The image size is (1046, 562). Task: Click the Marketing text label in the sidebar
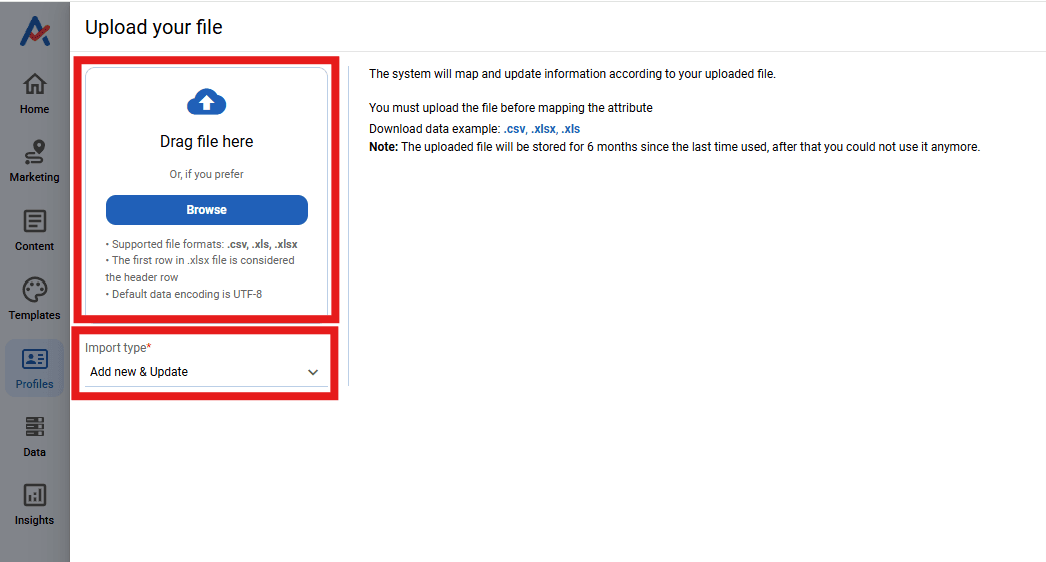(35, 177)
